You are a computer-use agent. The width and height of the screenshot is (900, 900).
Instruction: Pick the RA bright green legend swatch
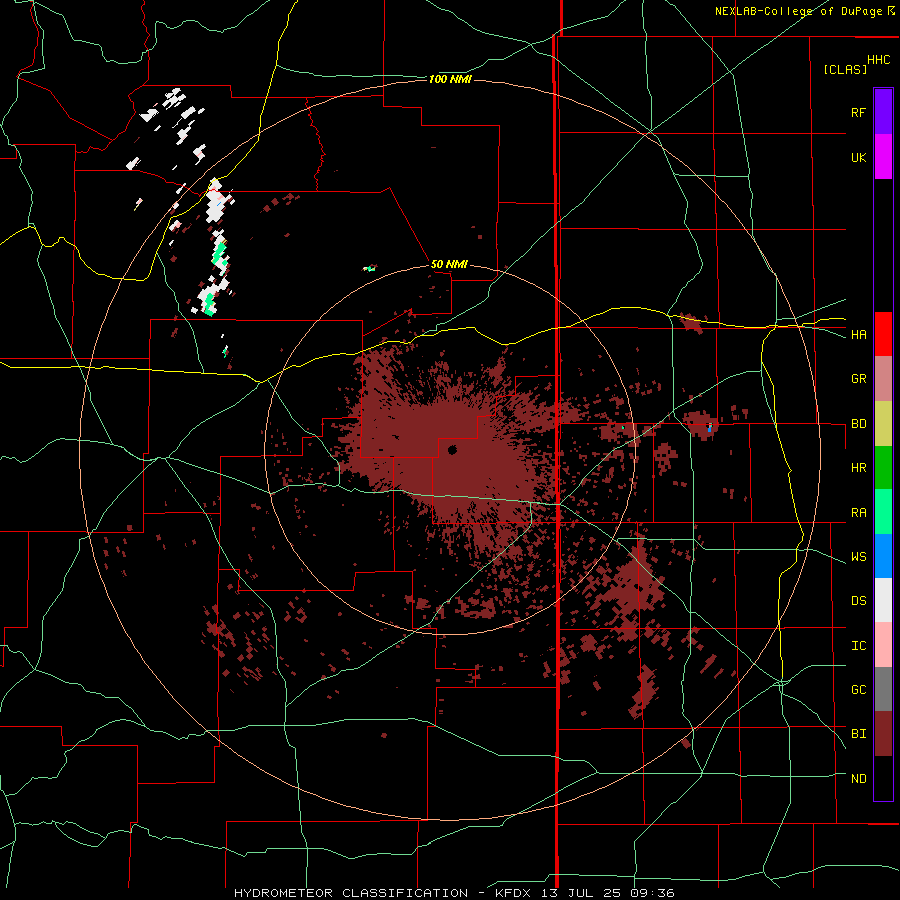tap(883, 512)
